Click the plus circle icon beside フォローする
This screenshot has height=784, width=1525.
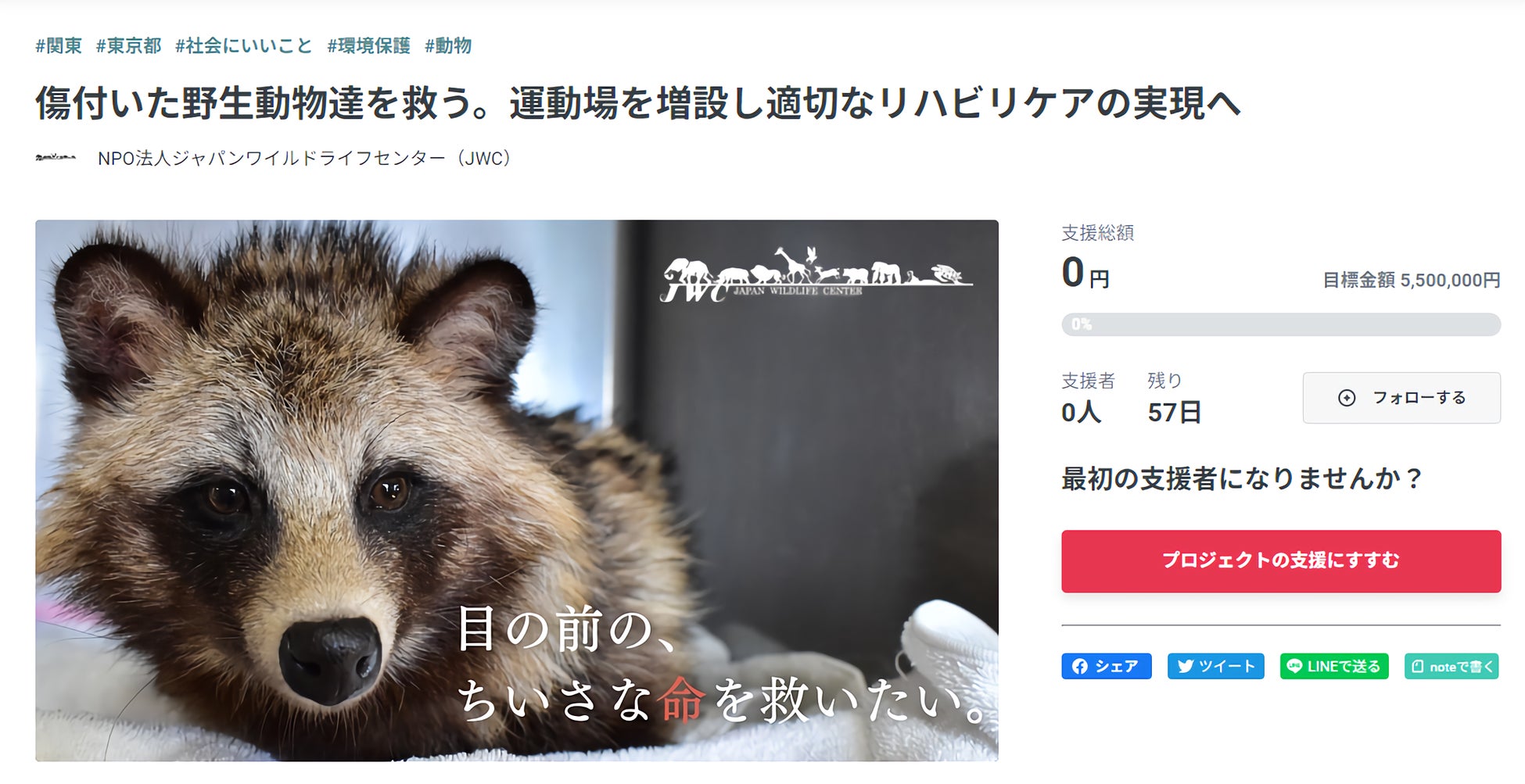(1347, 398)
